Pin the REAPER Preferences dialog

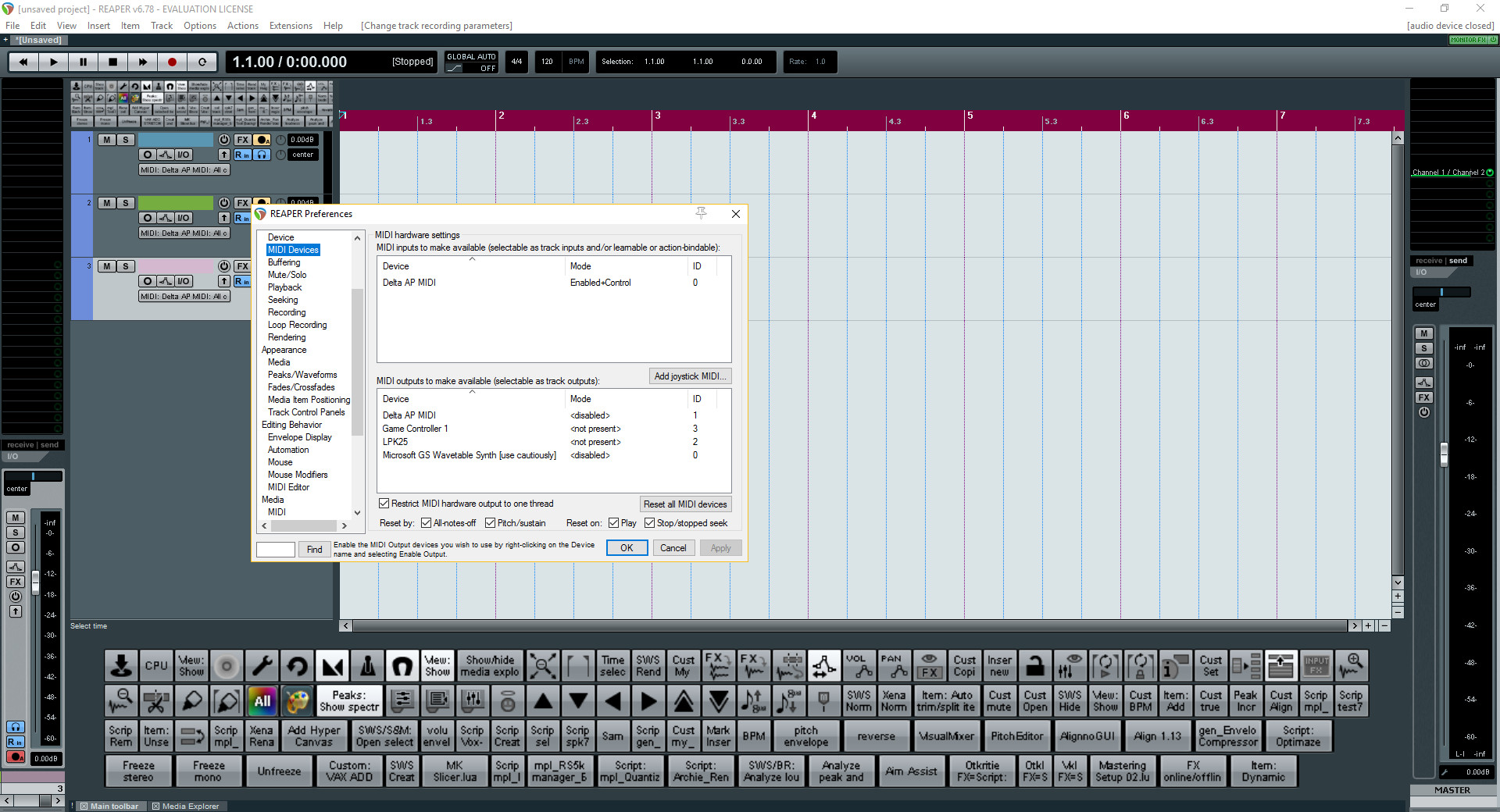701,213
